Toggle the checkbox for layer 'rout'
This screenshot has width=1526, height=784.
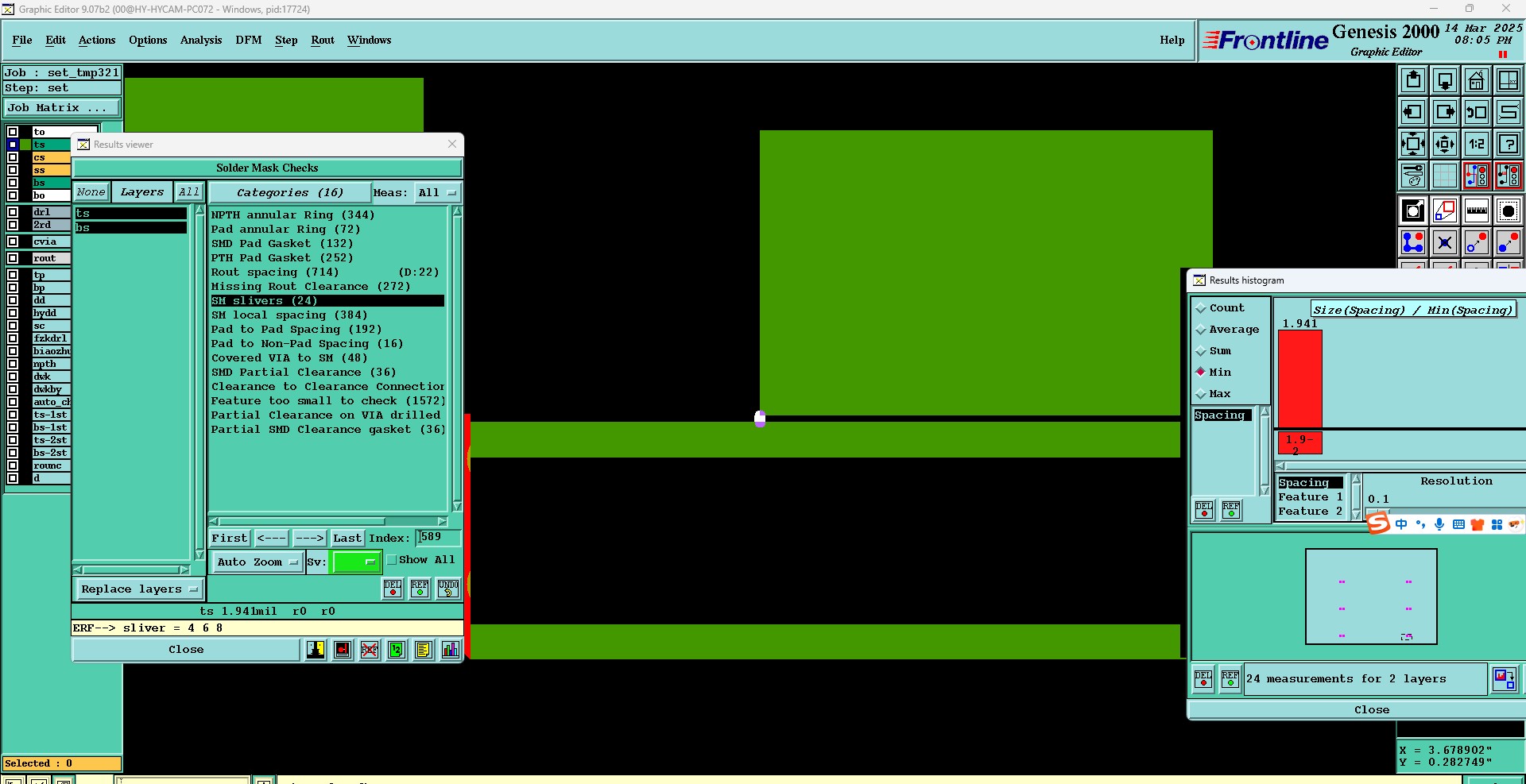13,258
